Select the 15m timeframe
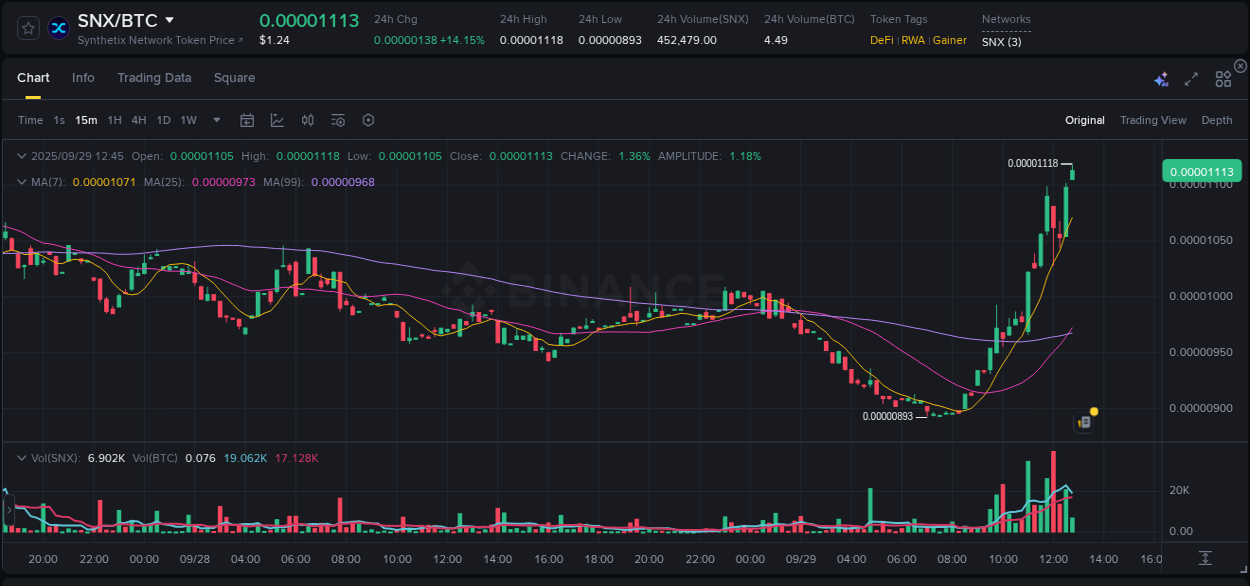This screenshot has height=586, width=1250. [86, 120]
